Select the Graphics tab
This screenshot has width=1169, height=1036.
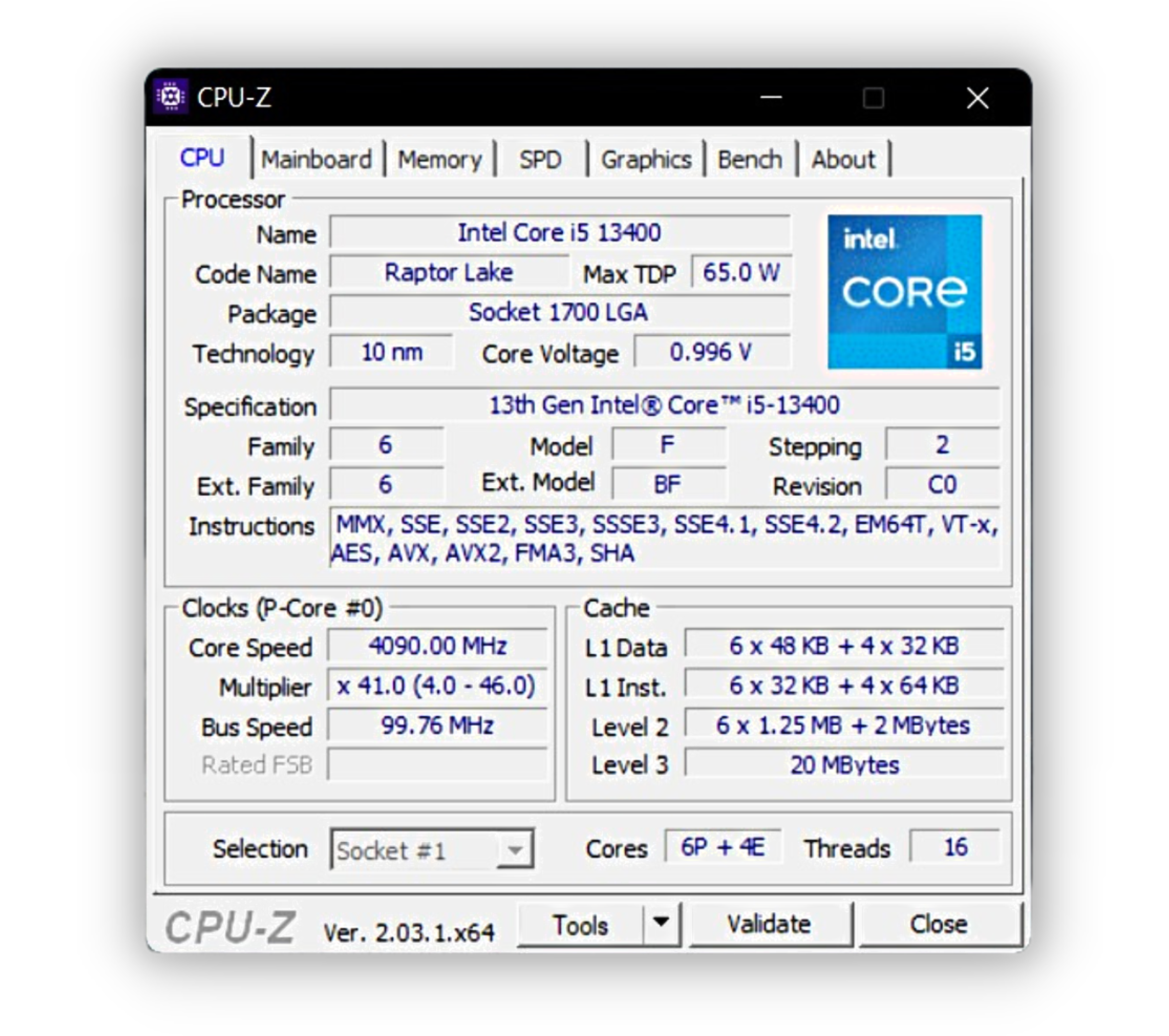tap(646, 160)
